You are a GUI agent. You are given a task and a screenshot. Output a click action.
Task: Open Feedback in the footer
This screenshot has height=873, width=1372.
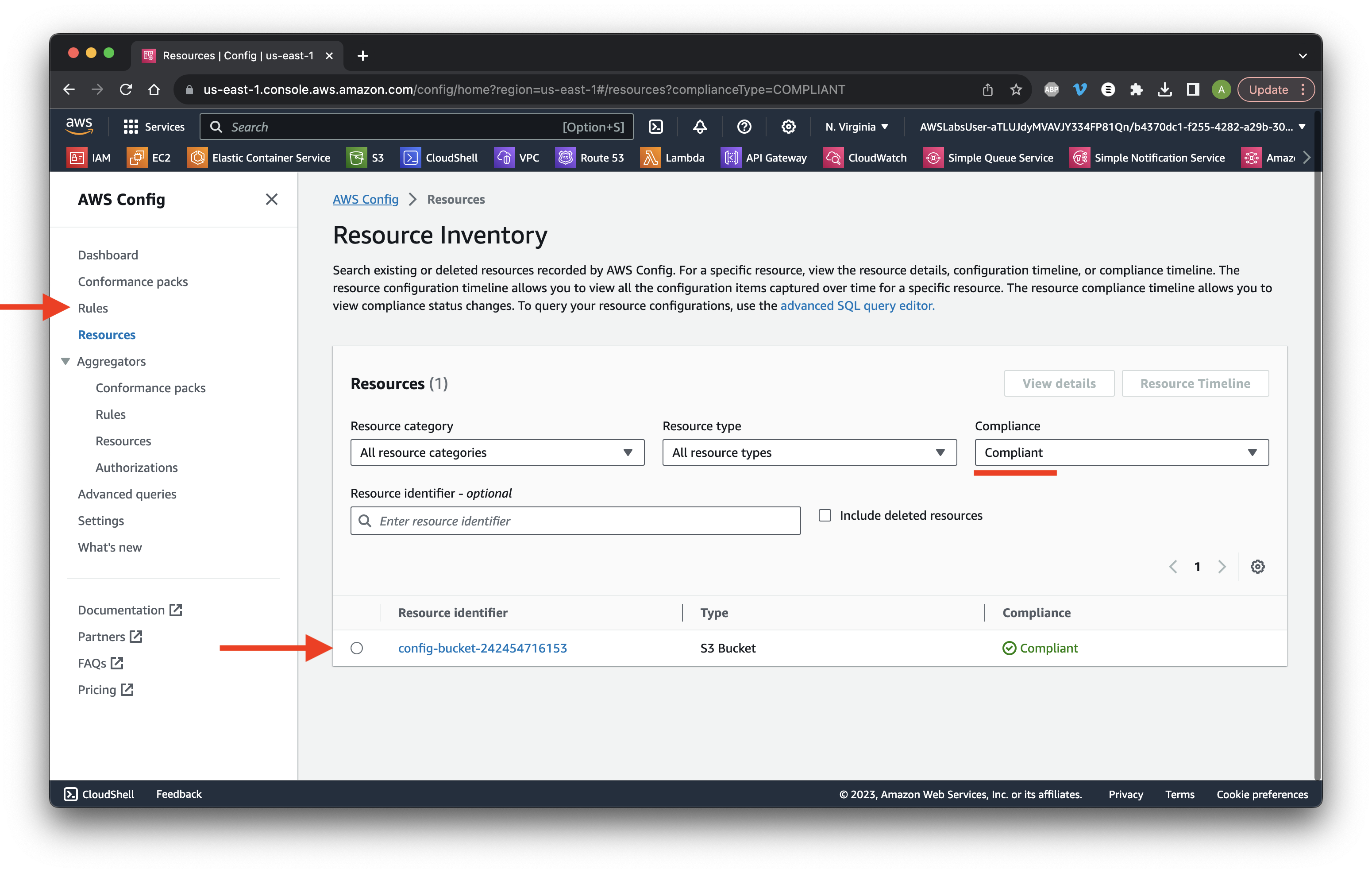[x=178, y=794]
